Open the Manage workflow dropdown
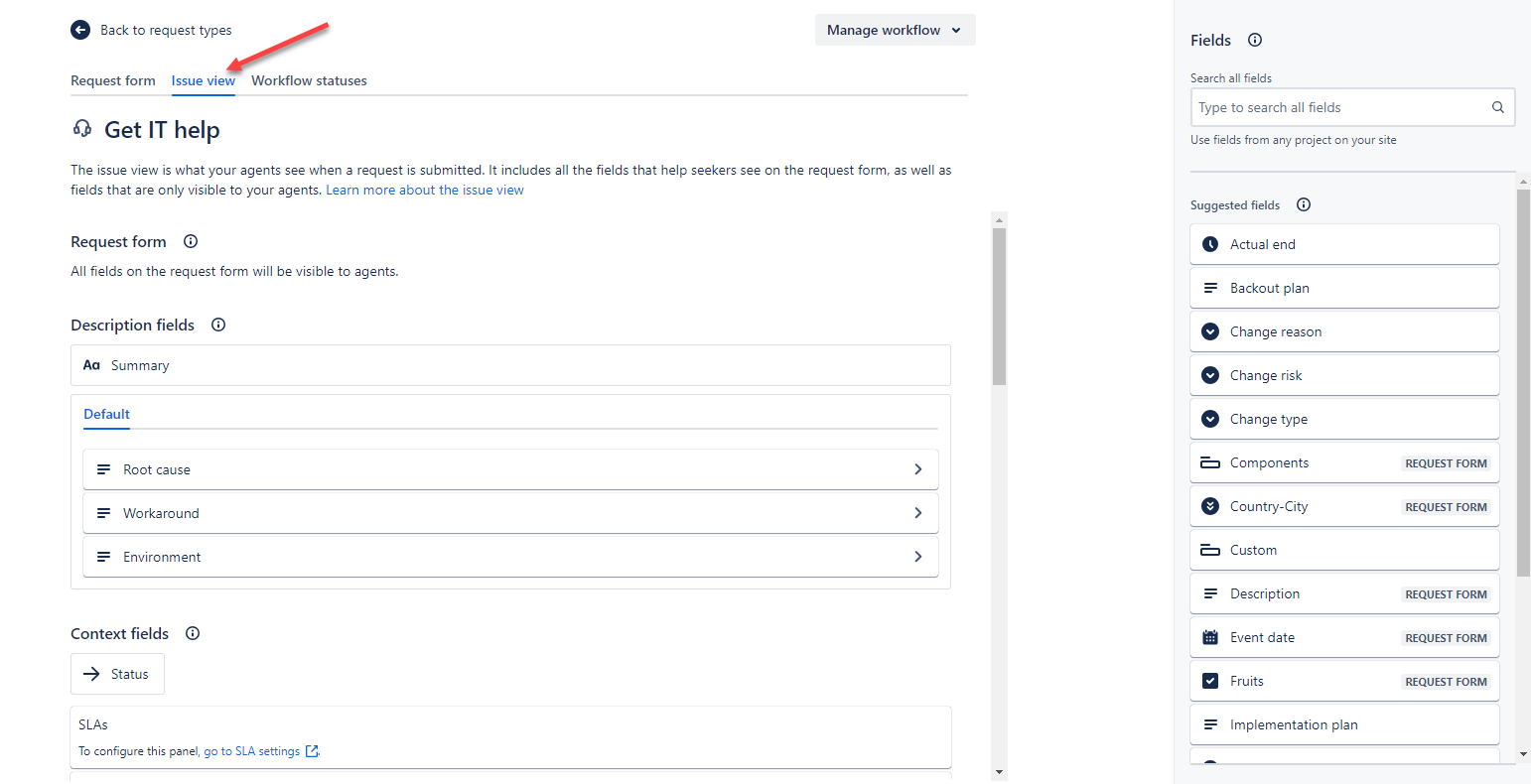Viewport: 1531px width, 784px height. click(893, 30)
